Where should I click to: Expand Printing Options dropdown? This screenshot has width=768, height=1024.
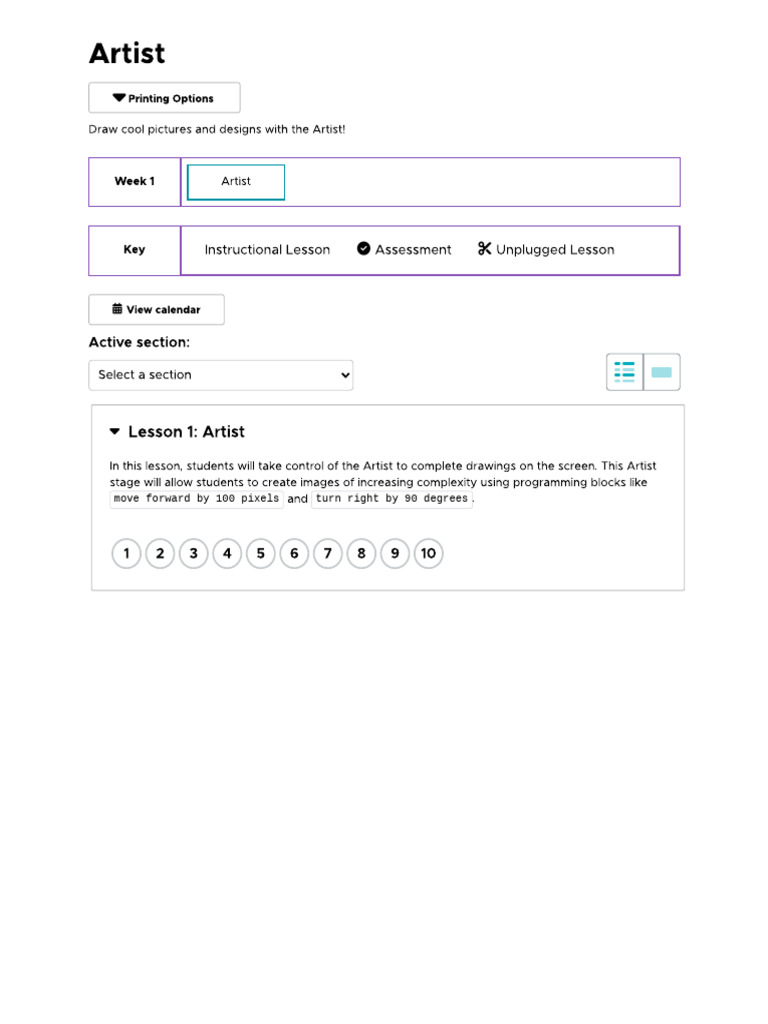click(x=164, y=98)
